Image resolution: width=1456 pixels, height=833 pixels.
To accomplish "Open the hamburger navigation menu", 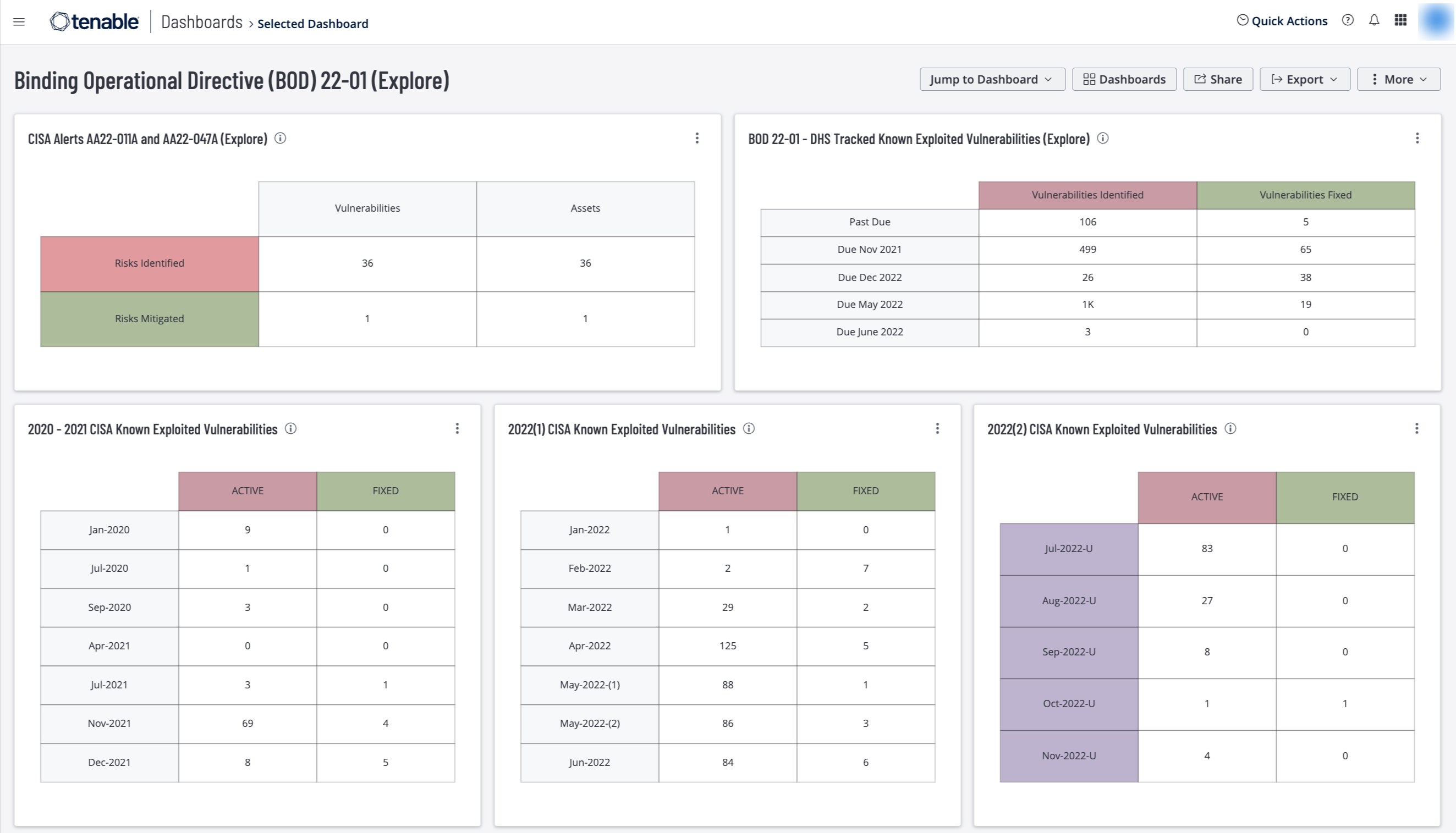I will (x=19, y=22).
